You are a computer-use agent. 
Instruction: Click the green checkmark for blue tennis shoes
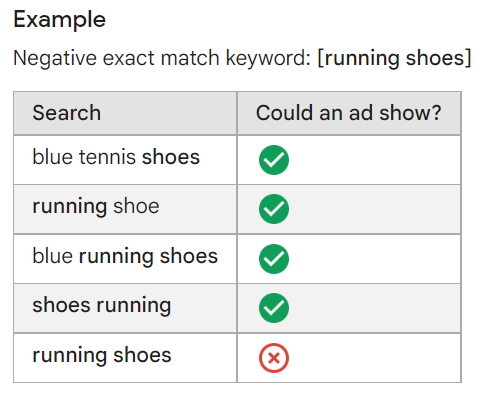[x=274, y=160]
